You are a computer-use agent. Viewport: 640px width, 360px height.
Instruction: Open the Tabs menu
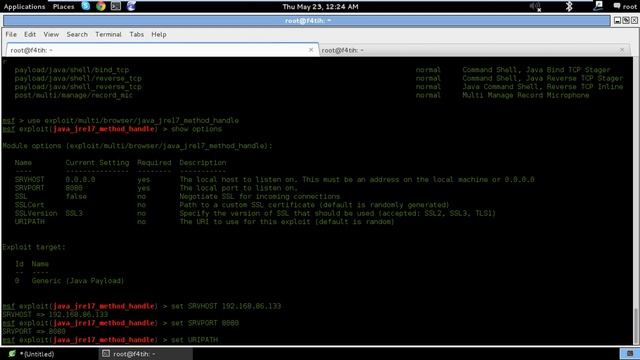click(x=137, y=35)
